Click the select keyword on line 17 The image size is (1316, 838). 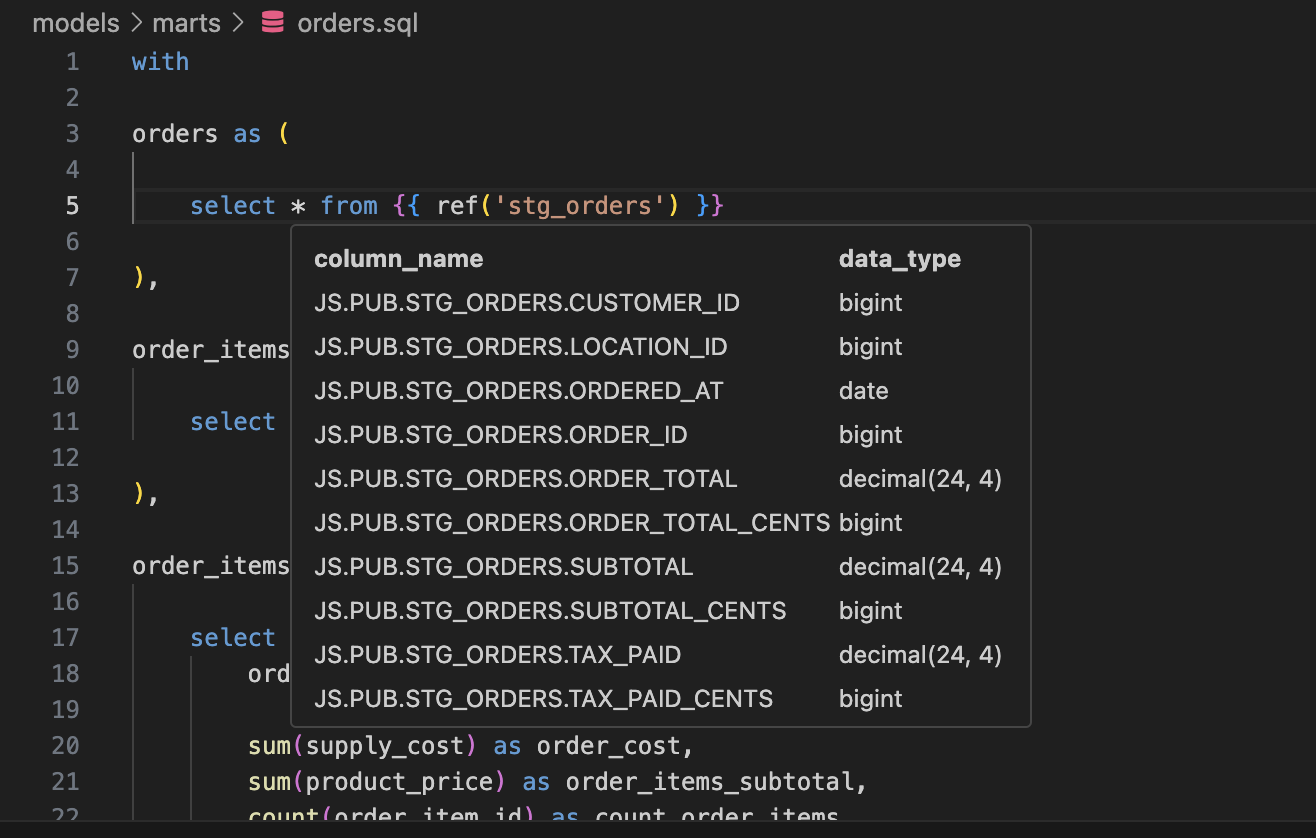(232, 637)
